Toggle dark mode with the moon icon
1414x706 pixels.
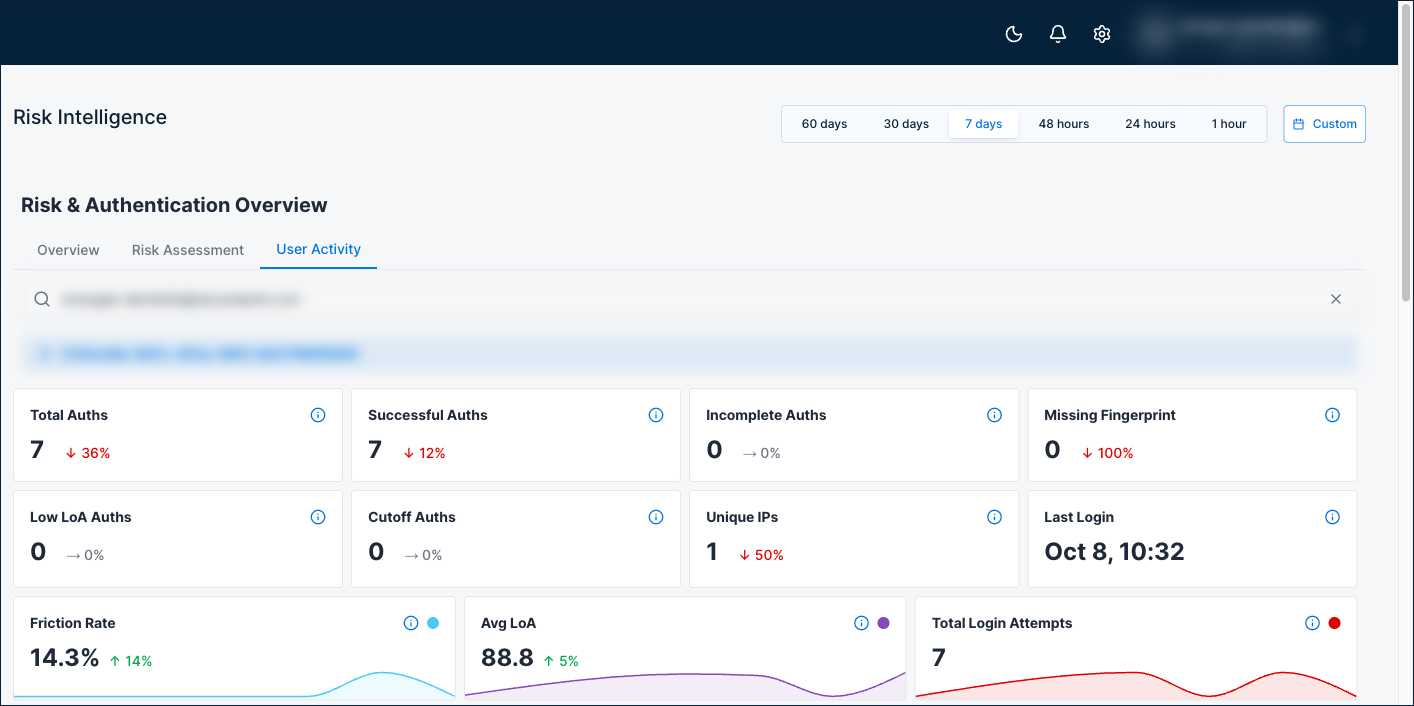(x=1014, y=34)
